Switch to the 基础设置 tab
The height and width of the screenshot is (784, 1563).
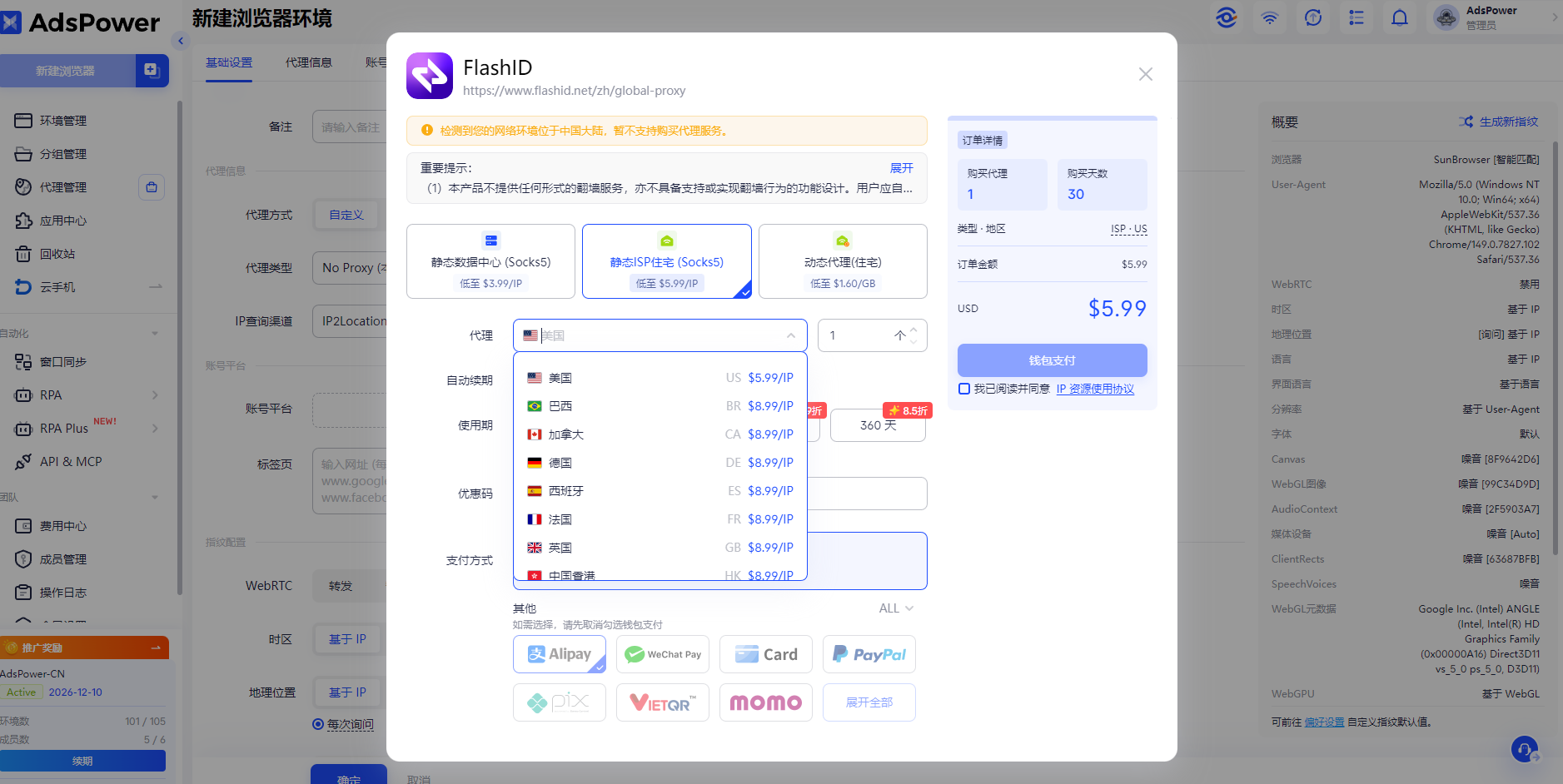tap(229, 62)
